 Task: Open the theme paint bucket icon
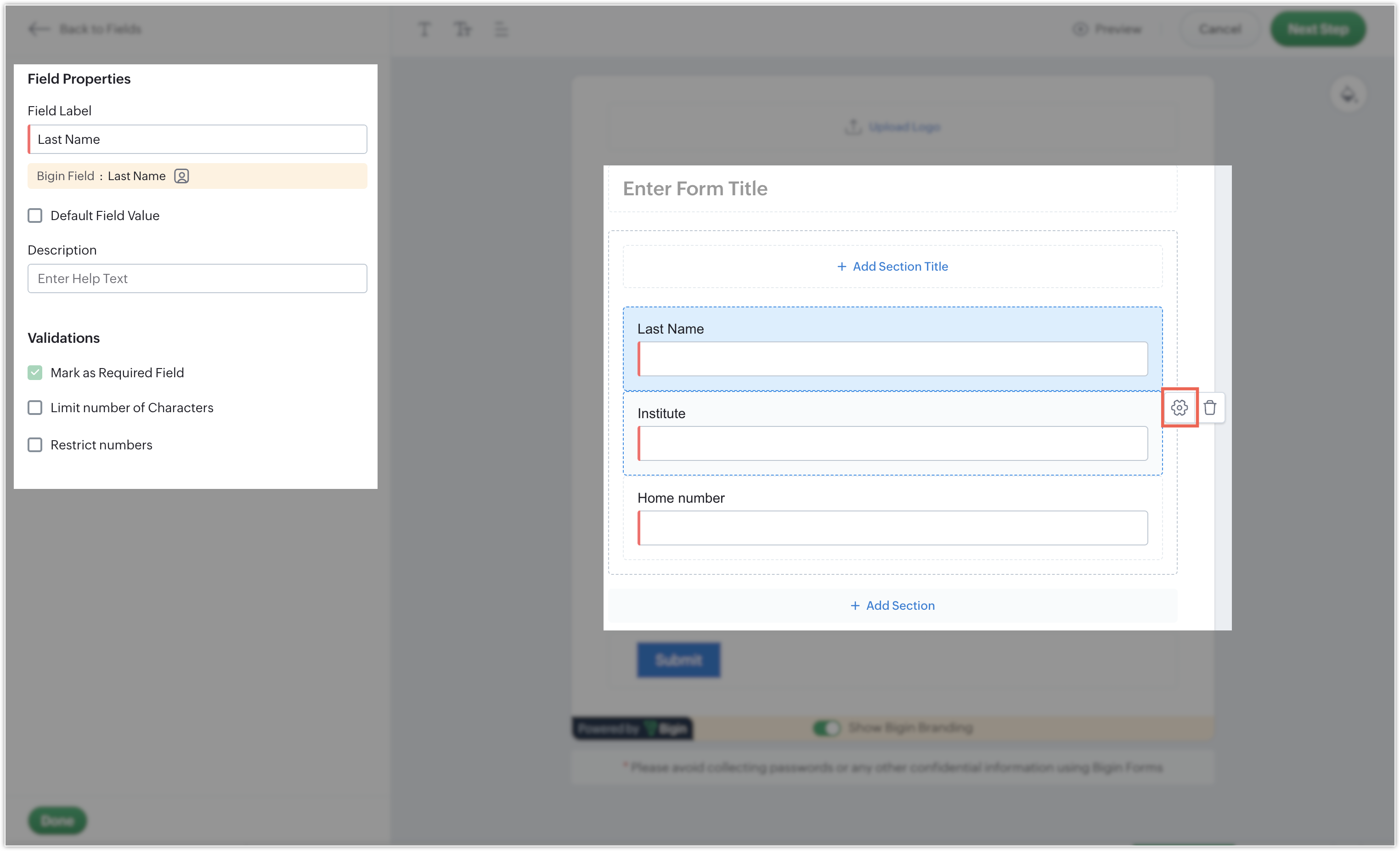coord(1348,94)
